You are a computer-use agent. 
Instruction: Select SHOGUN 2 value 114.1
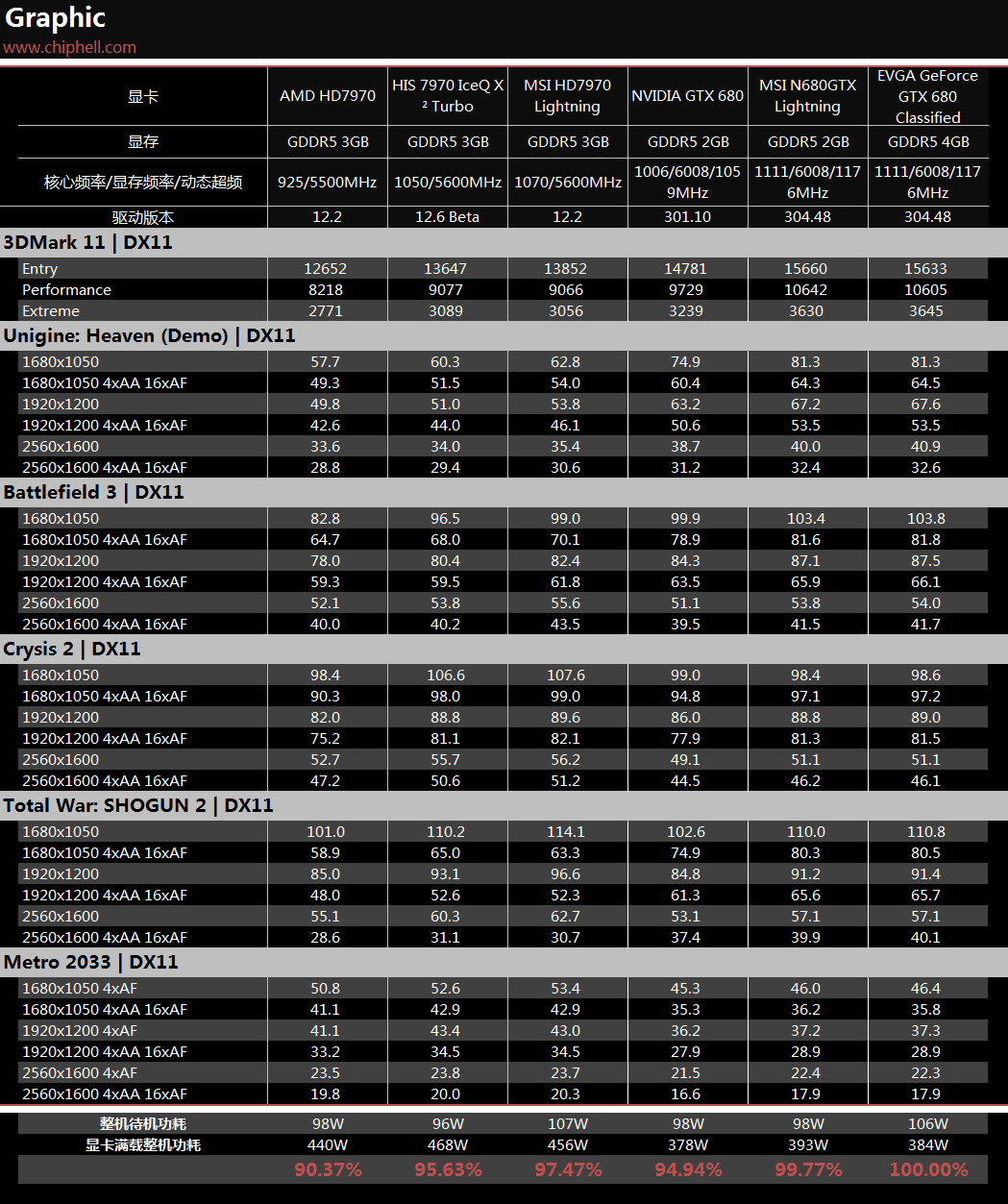(566, 832)
